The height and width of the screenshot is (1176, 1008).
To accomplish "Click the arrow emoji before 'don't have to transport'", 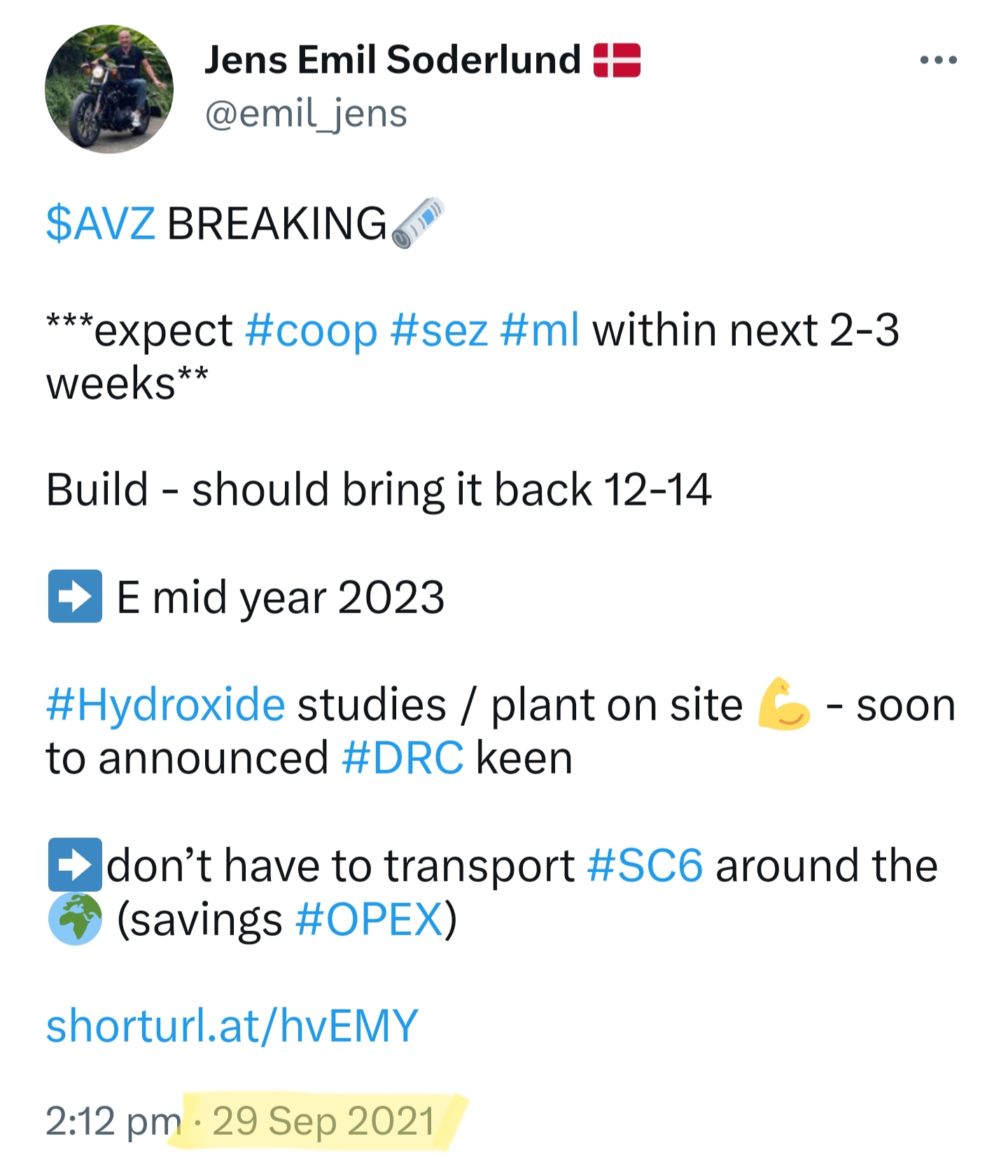I will pos(75,864).
